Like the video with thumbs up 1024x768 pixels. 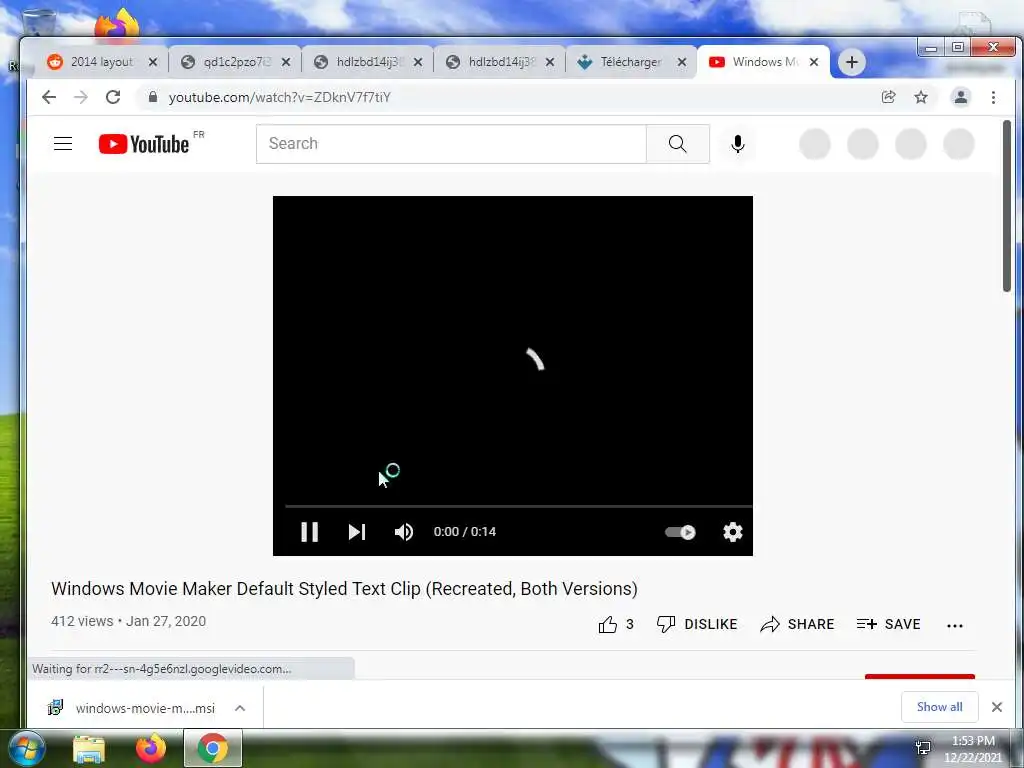616,624
